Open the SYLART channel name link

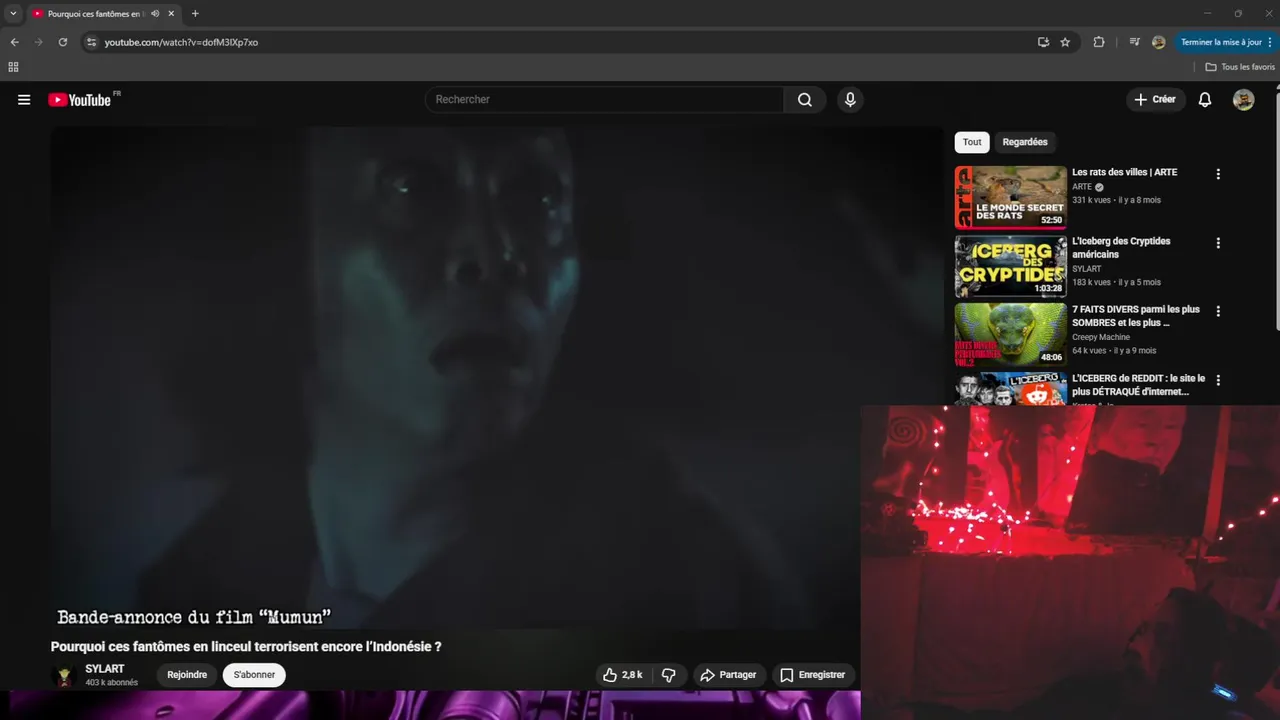pos(105,669)
